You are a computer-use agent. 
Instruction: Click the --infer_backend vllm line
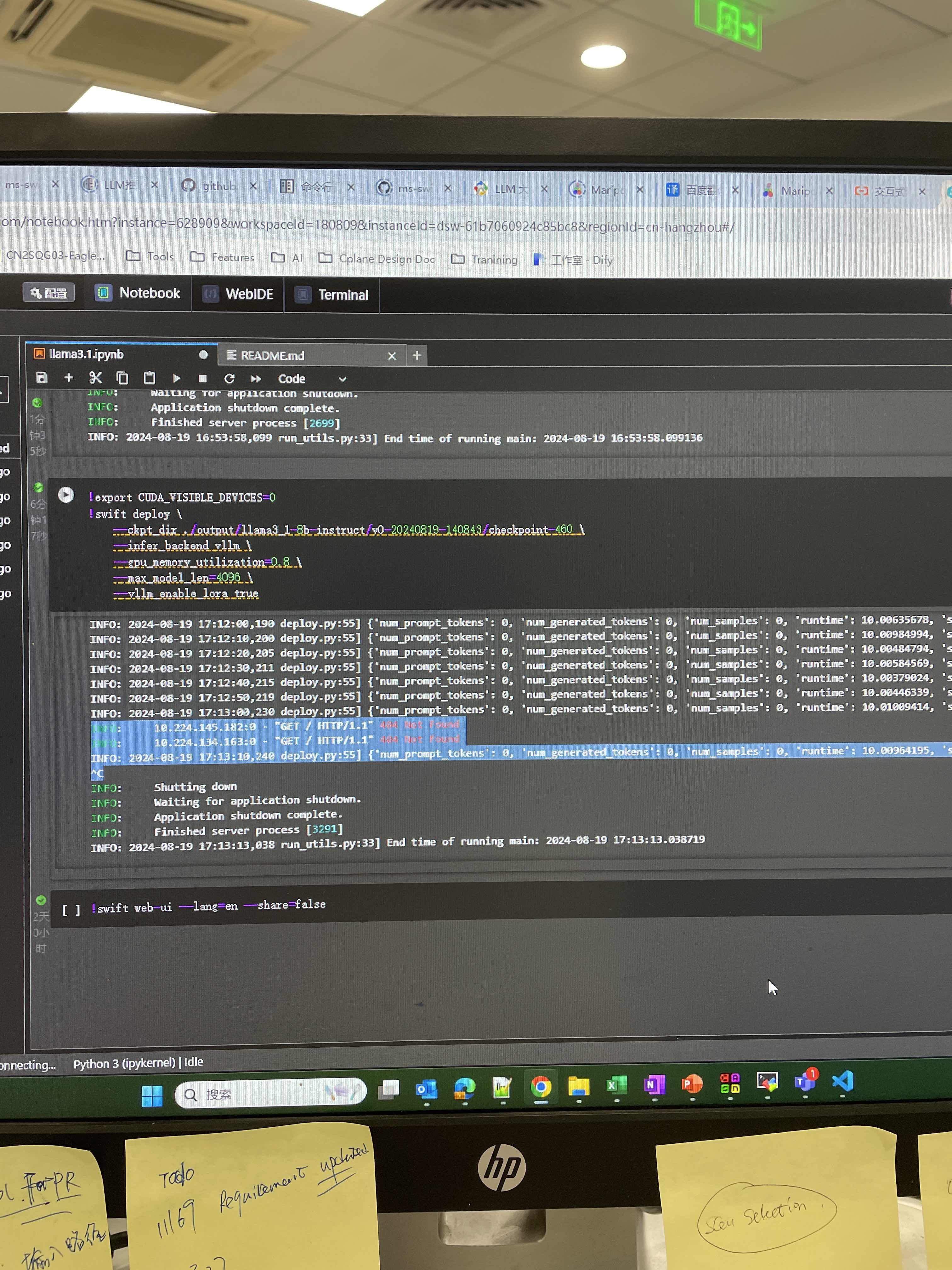coord(183,546)
